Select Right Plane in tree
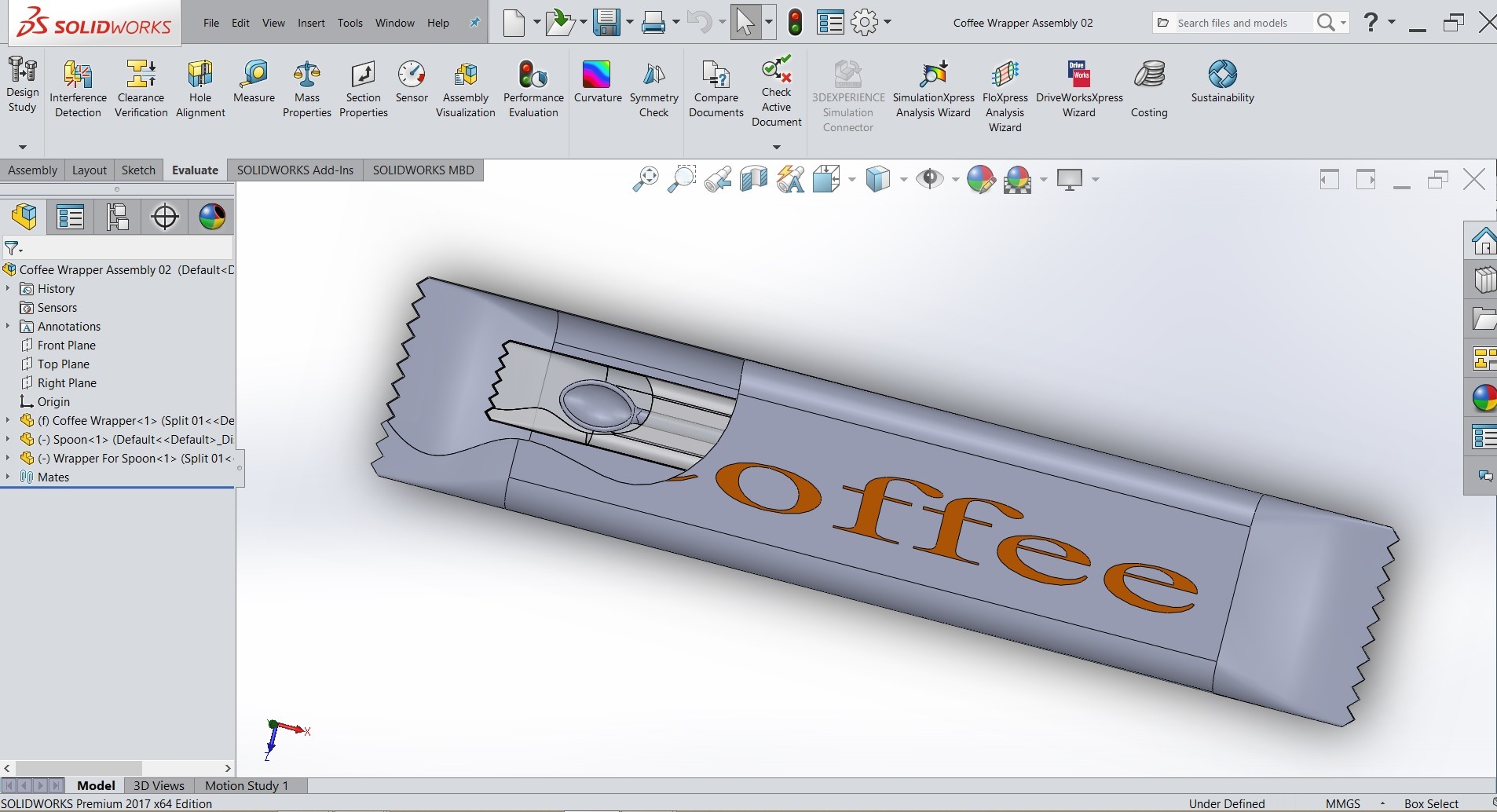This screenshot has height=812, width=1497. pyautogui.click(x=58, y=383)
